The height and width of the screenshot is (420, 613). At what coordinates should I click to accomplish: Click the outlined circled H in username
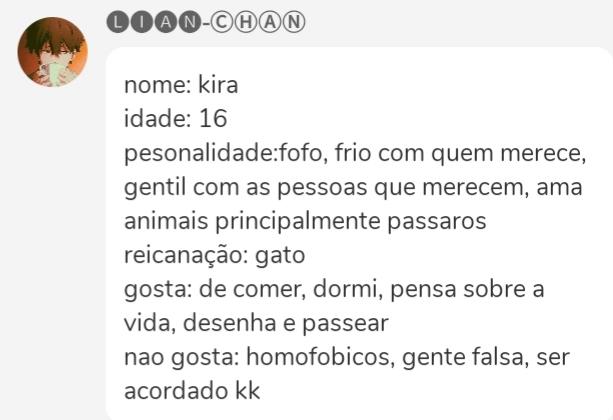tap(246, 22)
